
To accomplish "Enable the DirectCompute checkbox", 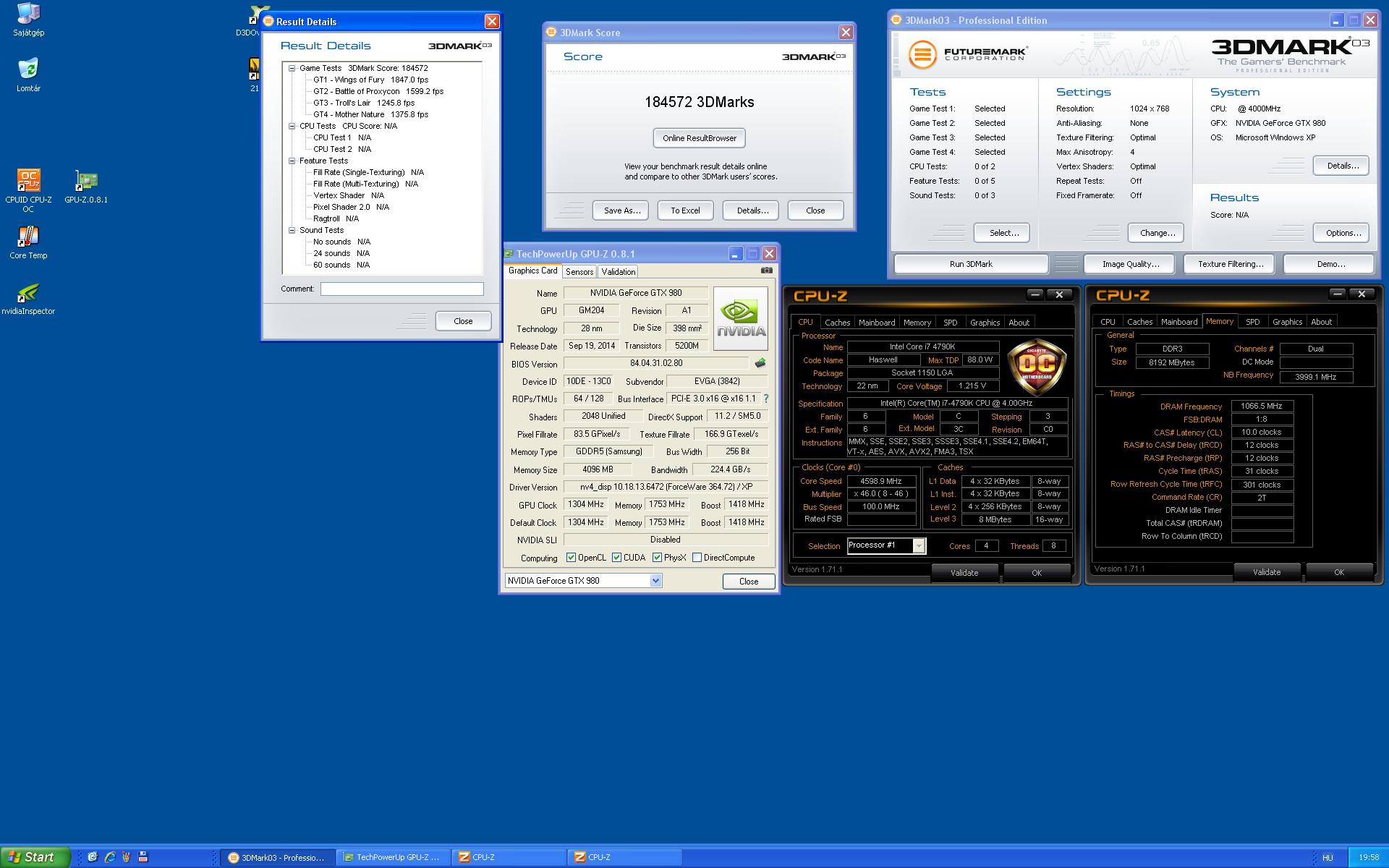I will pos(697,558).
